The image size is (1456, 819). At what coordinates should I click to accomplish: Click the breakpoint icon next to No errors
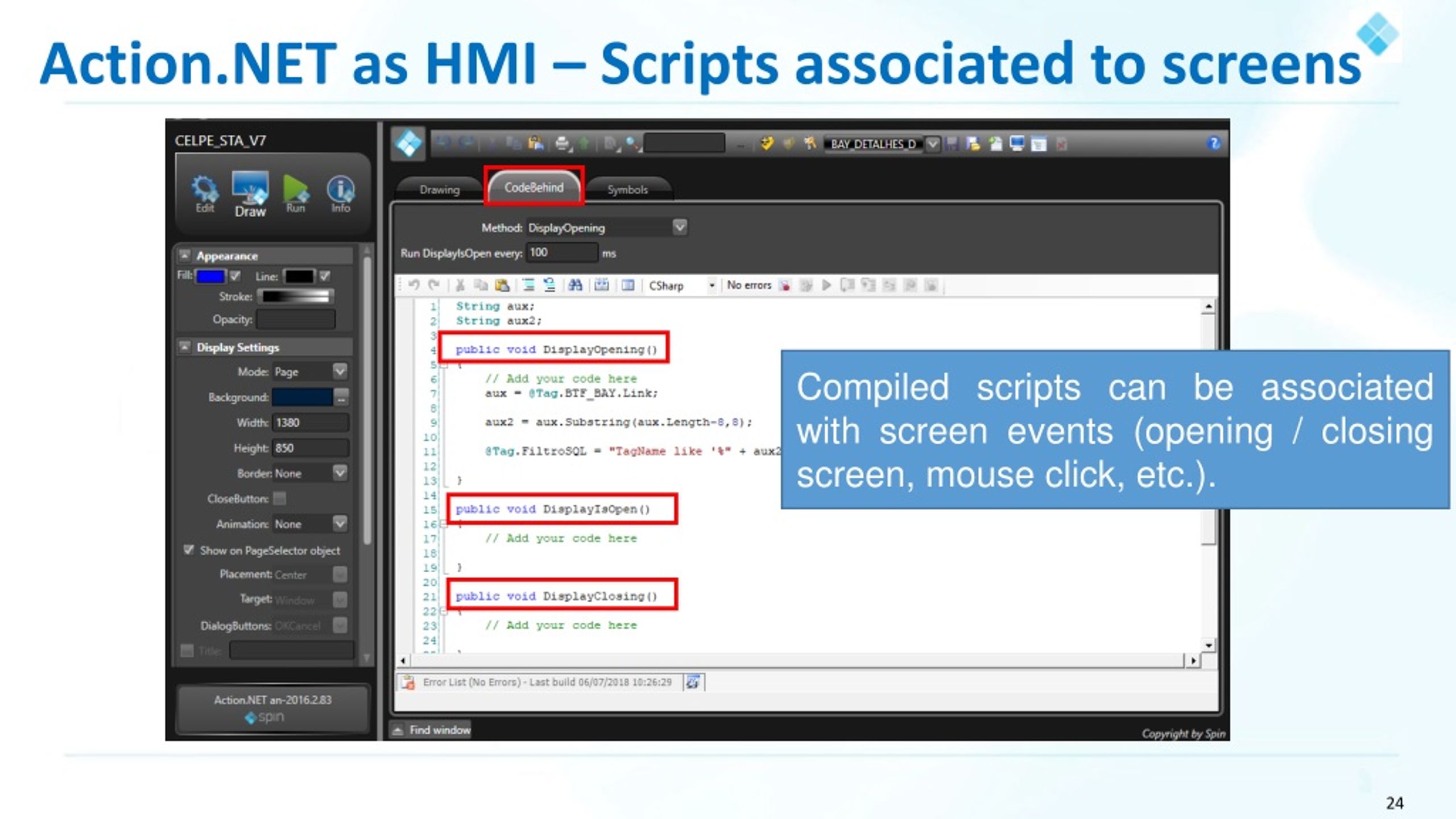tap(785, 285)
